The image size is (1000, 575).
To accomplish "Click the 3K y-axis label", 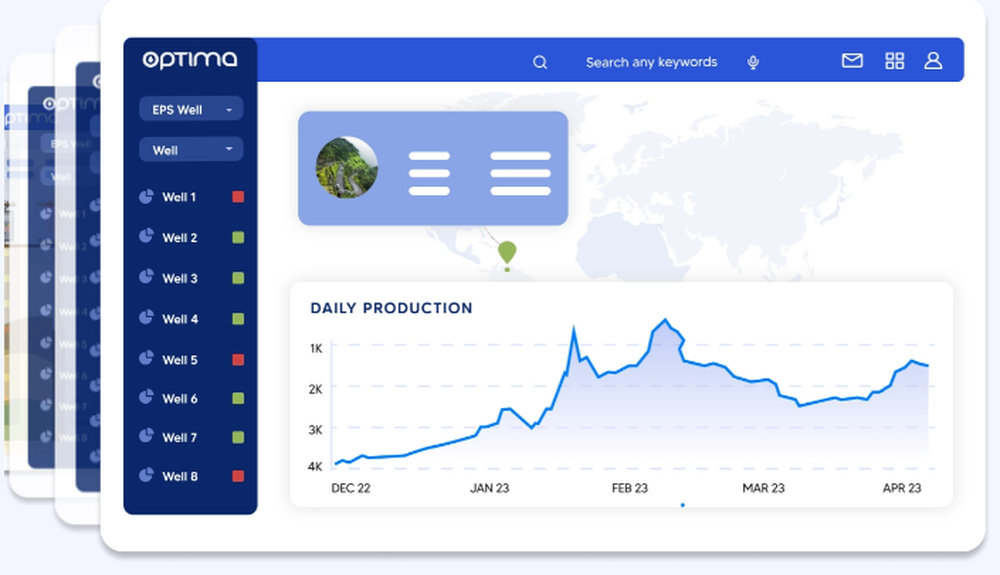I will (316, 430).
